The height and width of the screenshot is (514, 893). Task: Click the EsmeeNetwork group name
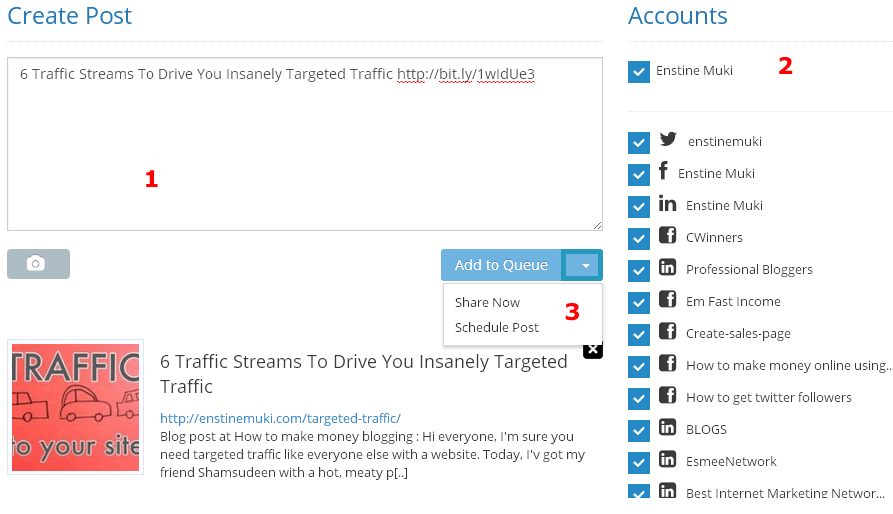(x=731, y=462)
